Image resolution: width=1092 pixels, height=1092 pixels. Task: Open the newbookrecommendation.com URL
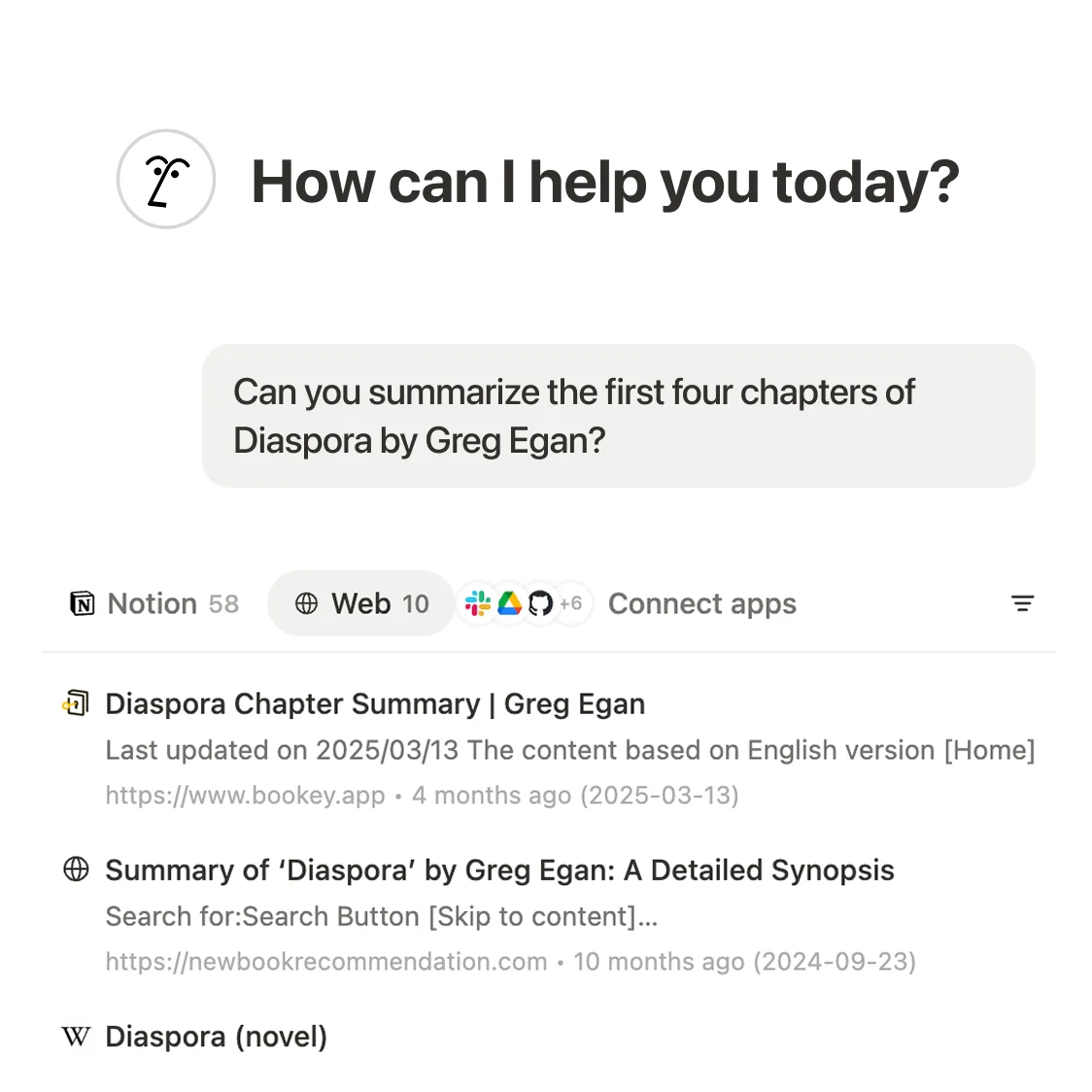pos(326,961)
